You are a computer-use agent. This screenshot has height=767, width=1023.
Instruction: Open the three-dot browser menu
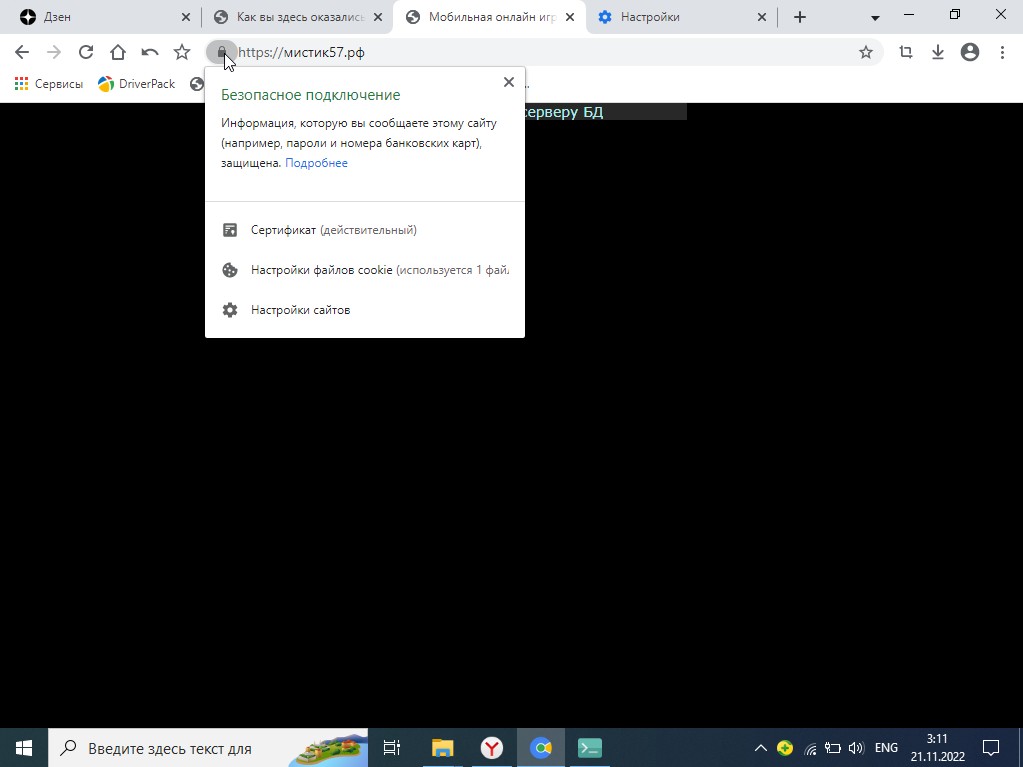(1002, 52)
